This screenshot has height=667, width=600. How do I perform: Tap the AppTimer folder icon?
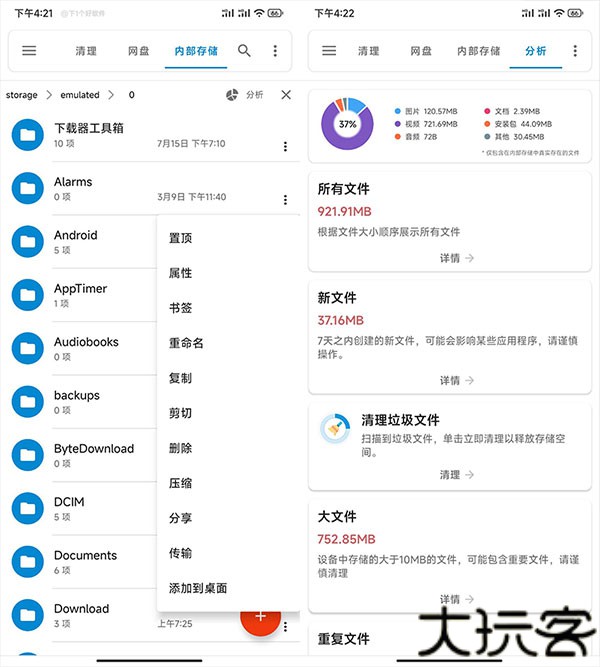point(28,295)
